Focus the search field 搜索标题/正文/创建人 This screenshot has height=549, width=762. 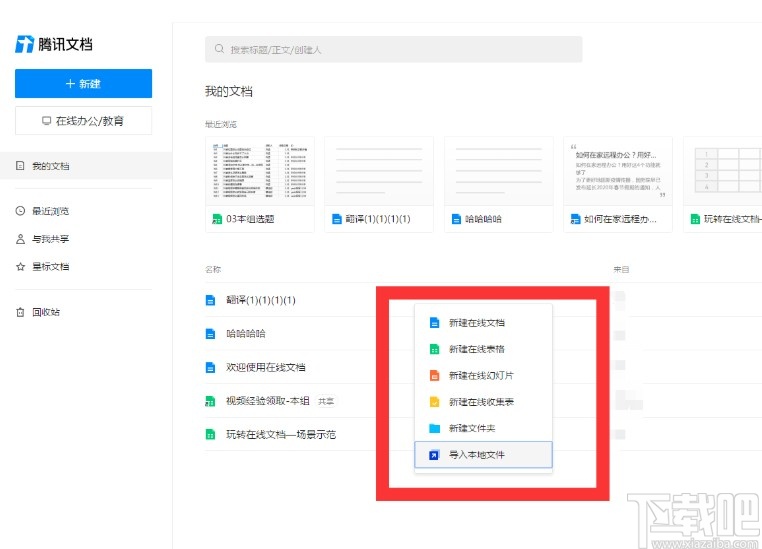point(393,49)
